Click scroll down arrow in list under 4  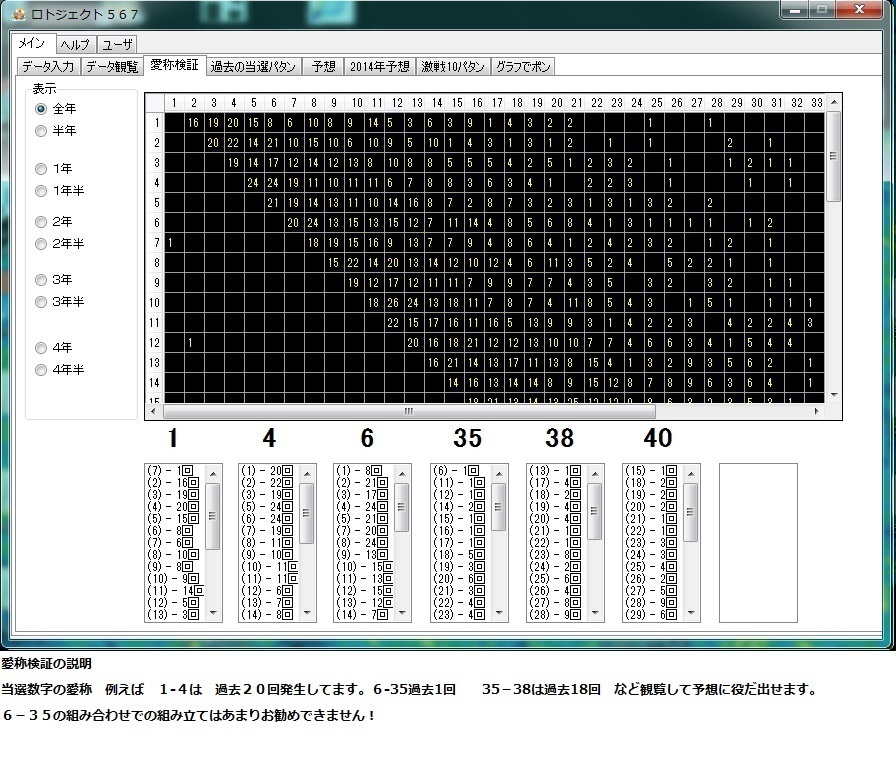(x=307, y=613)
